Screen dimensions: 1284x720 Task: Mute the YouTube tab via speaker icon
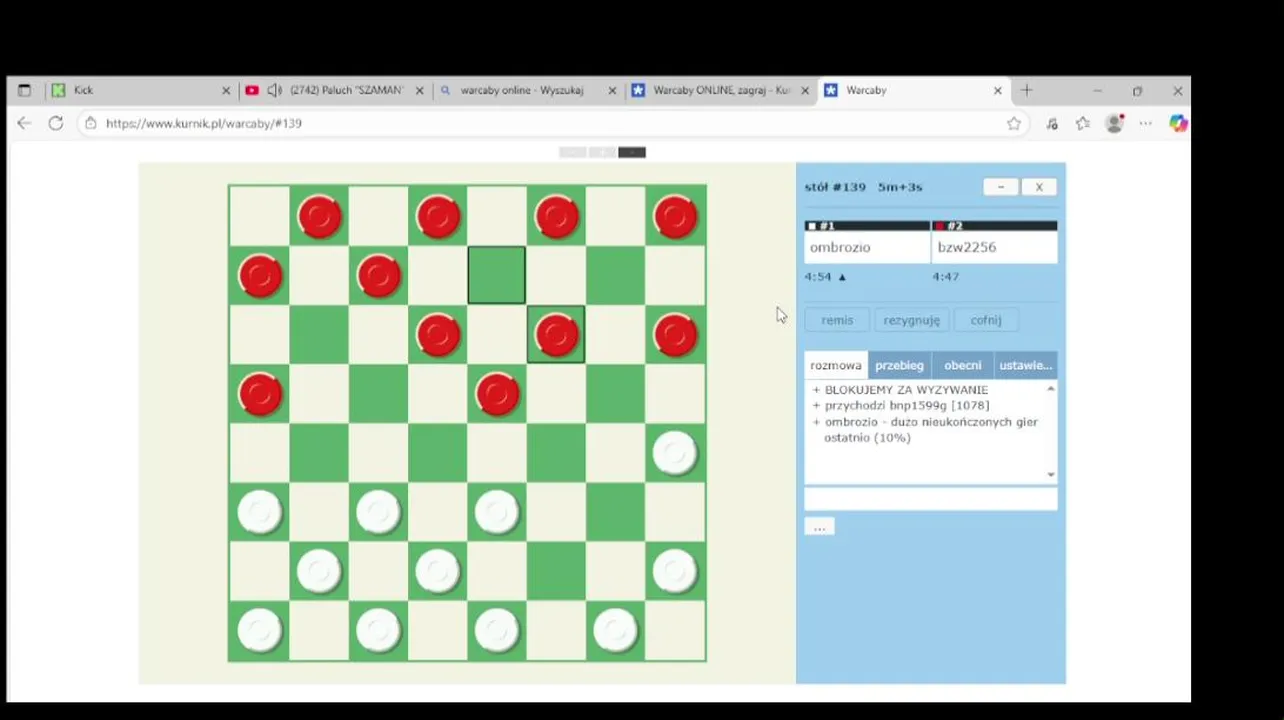click(274, 90)
